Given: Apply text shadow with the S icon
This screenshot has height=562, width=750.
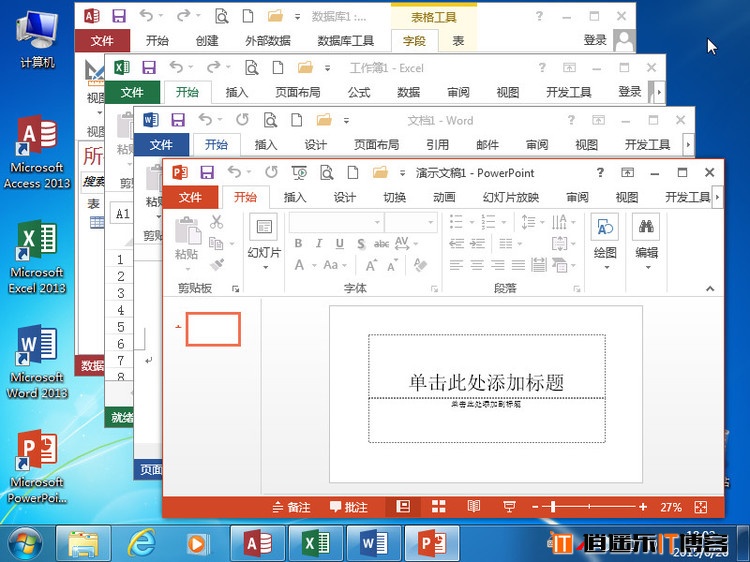Looking at the screenshot, I should coord(361,244).
